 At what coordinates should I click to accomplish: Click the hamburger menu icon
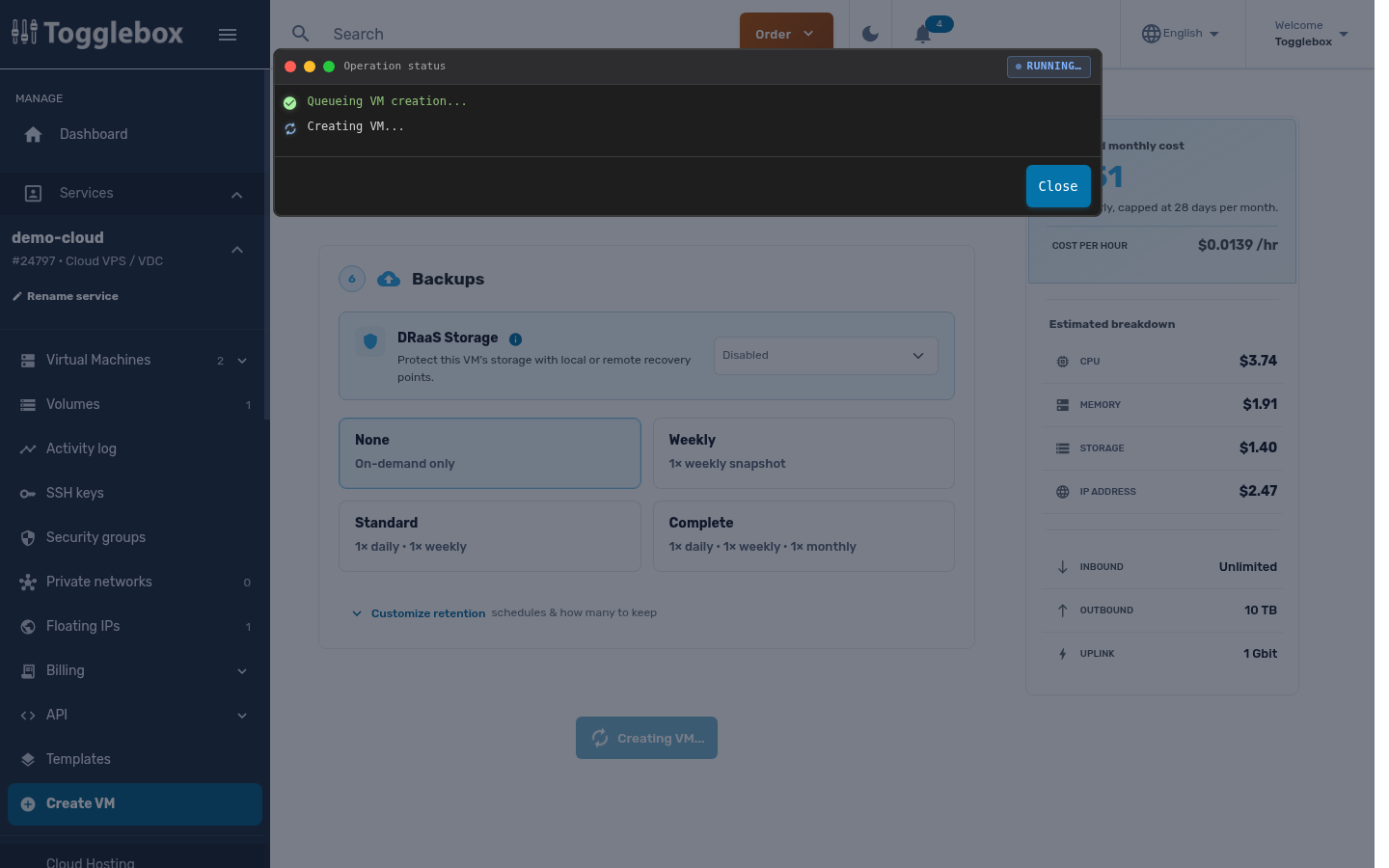(228, 35)
